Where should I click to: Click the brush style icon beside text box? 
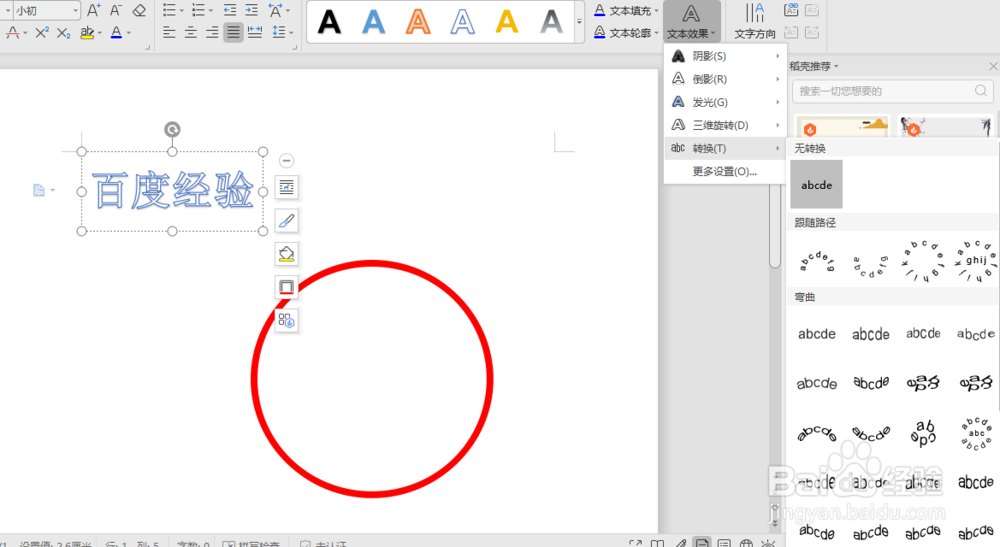pos(287,221)
